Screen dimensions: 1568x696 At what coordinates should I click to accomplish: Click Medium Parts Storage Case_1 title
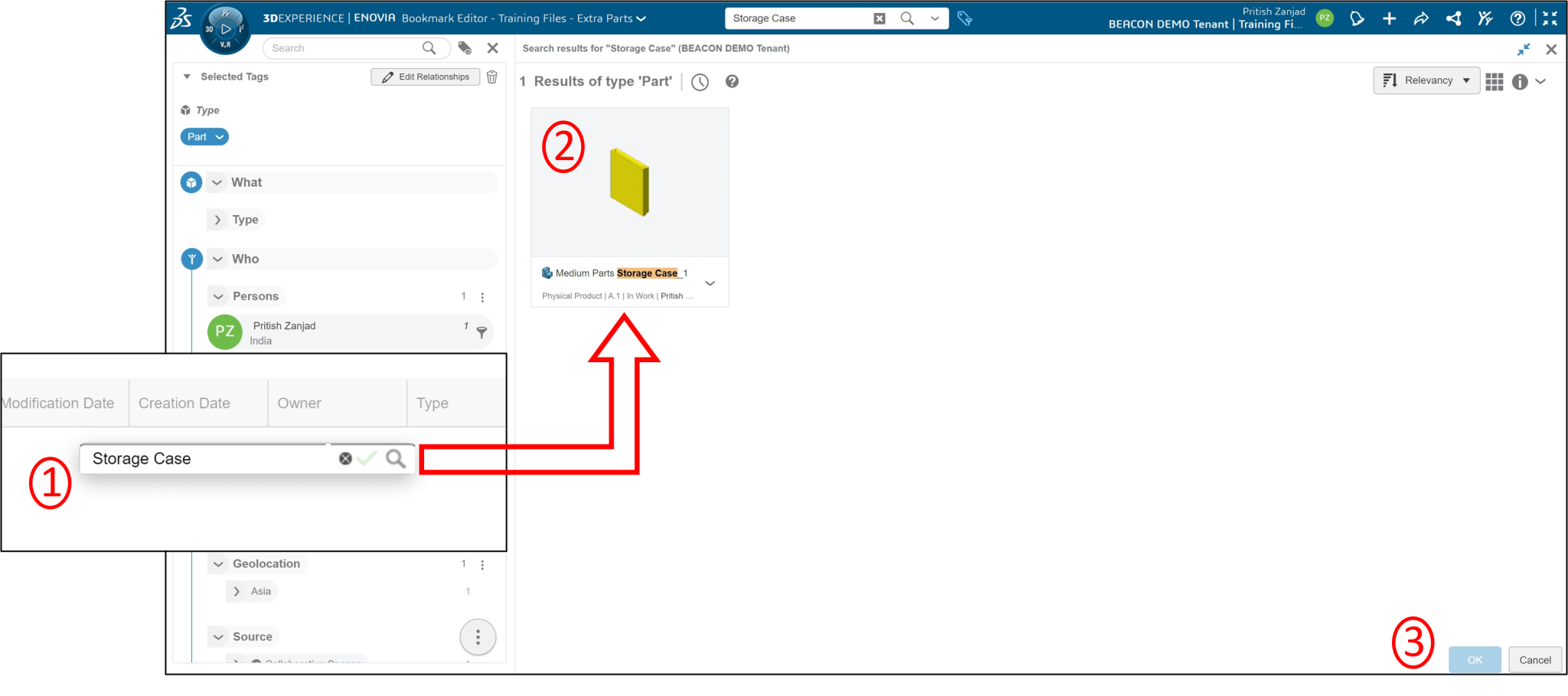coord(621,273)
